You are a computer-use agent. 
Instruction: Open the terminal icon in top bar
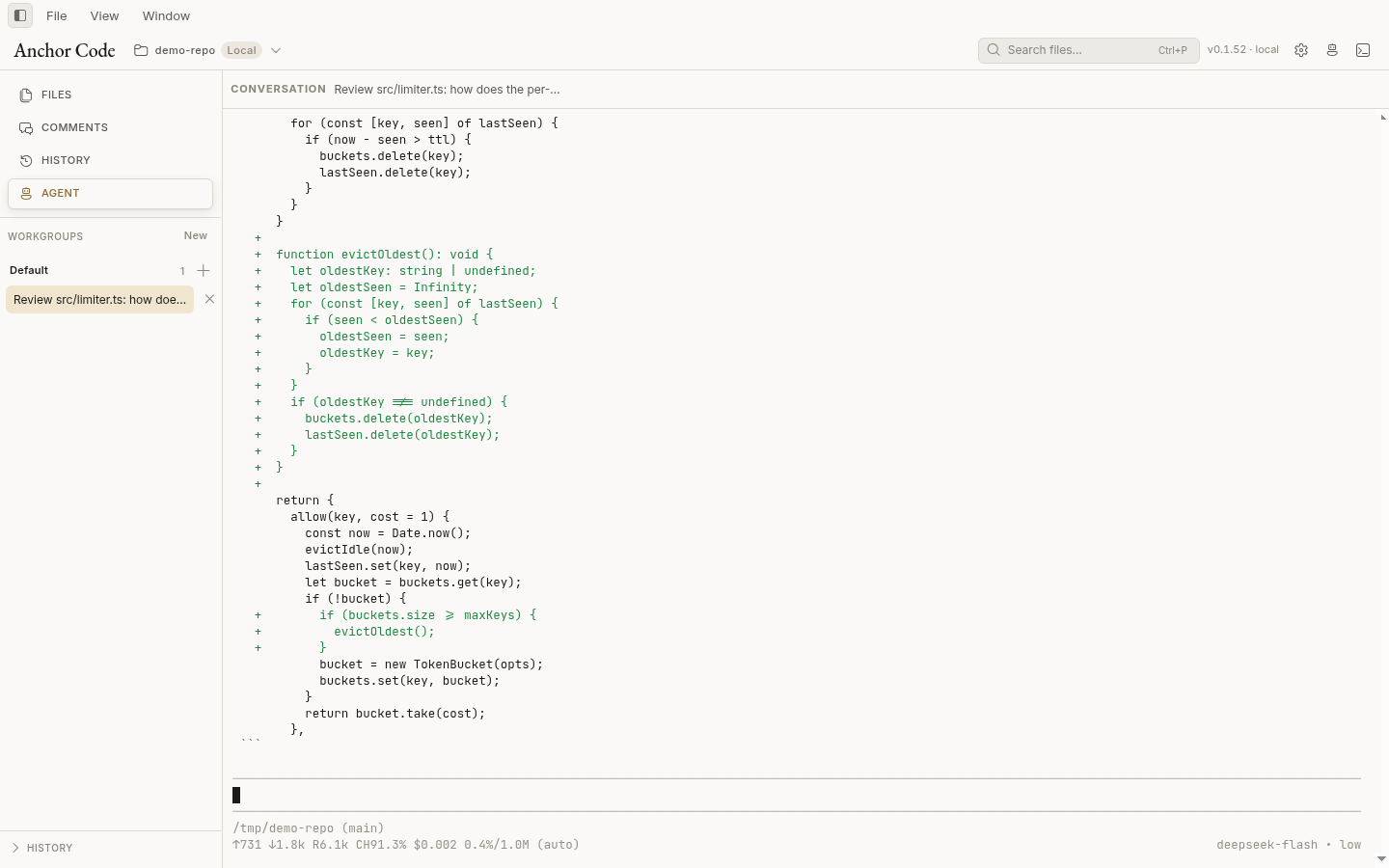pos(1363,50)
